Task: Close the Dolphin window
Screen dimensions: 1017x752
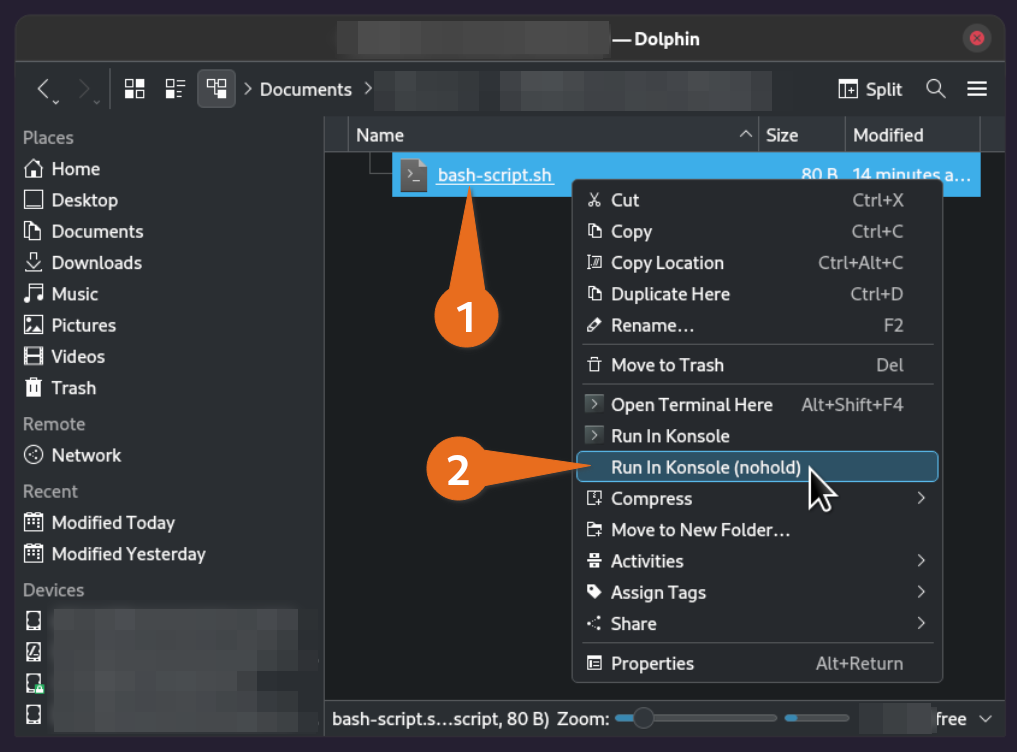Action: pyautogui.click(x=977, y=39)
